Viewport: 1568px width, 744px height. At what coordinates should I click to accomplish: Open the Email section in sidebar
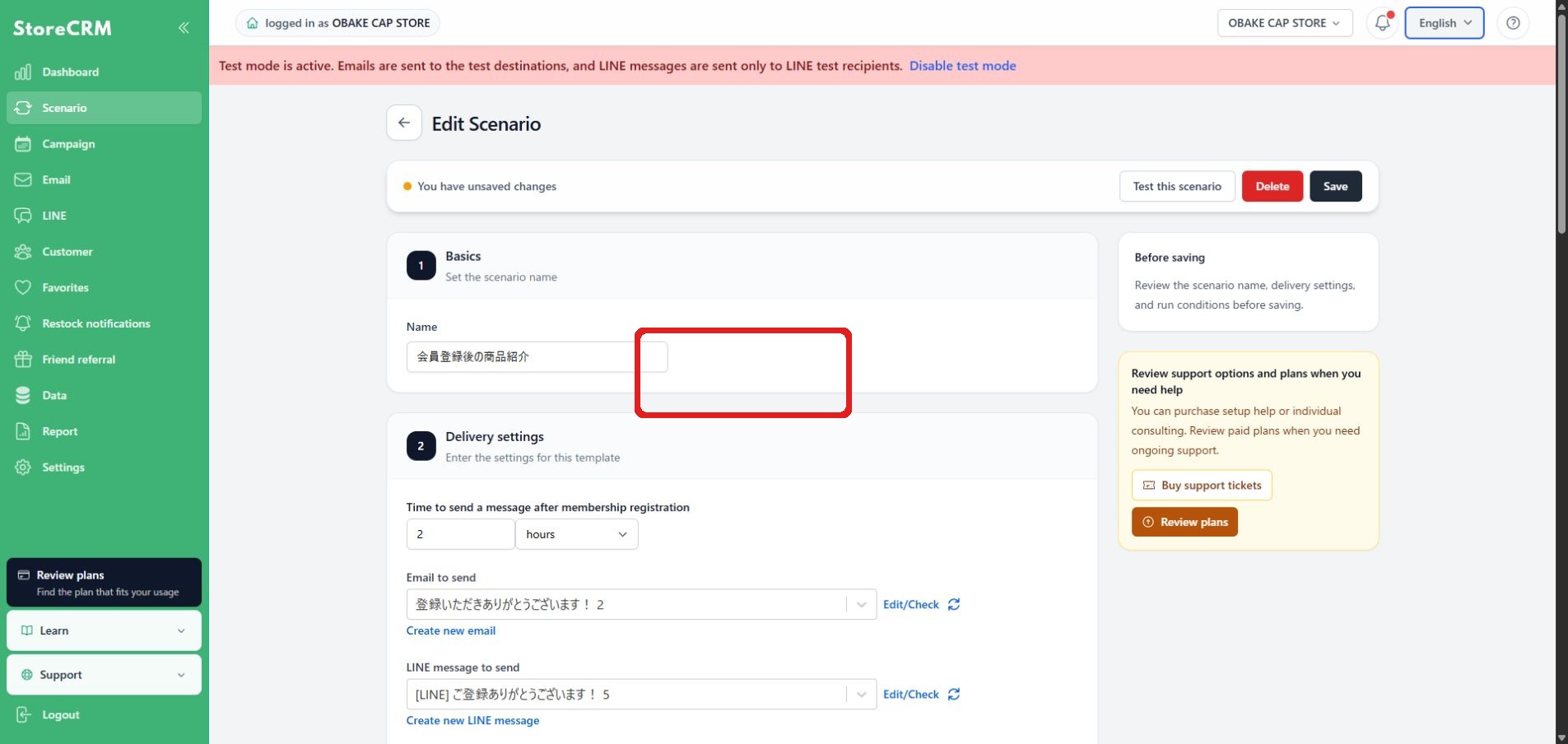coord(104,179)
